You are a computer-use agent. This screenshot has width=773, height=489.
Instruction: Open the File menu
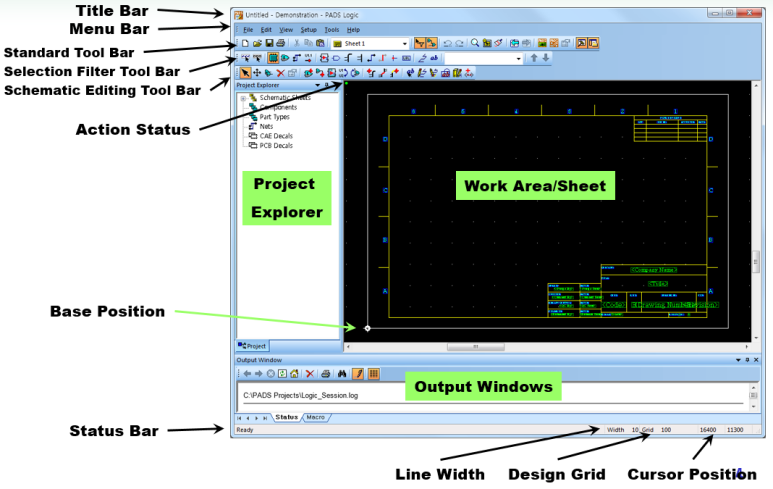point(248,30)
